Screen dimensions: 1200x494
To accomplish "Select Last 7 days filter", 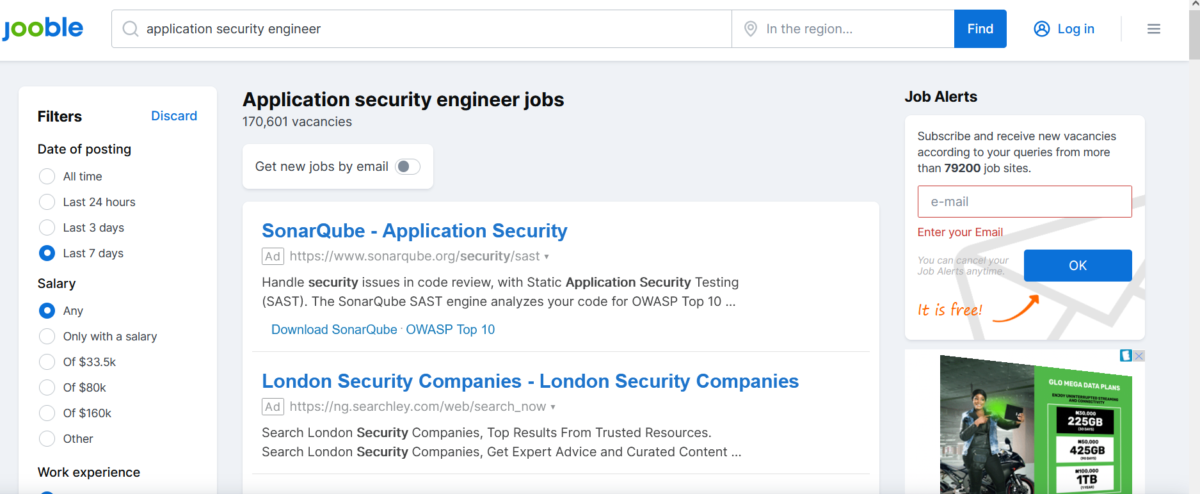I will pos(47,253).
